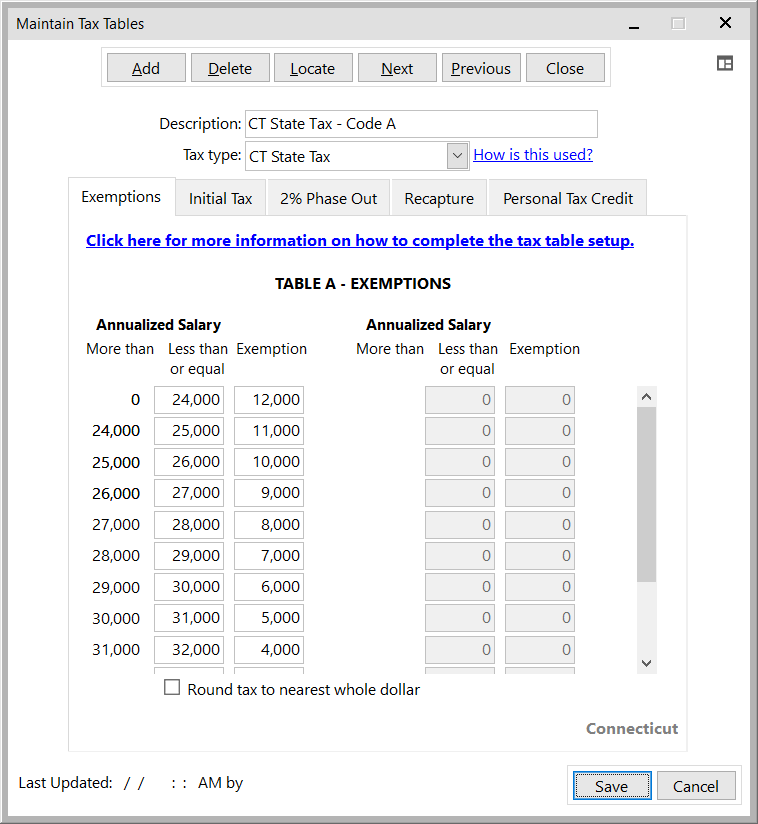Click Cancel to discard changes
Image resolution: width=758 pixels, height=824 pixels.
695,786
